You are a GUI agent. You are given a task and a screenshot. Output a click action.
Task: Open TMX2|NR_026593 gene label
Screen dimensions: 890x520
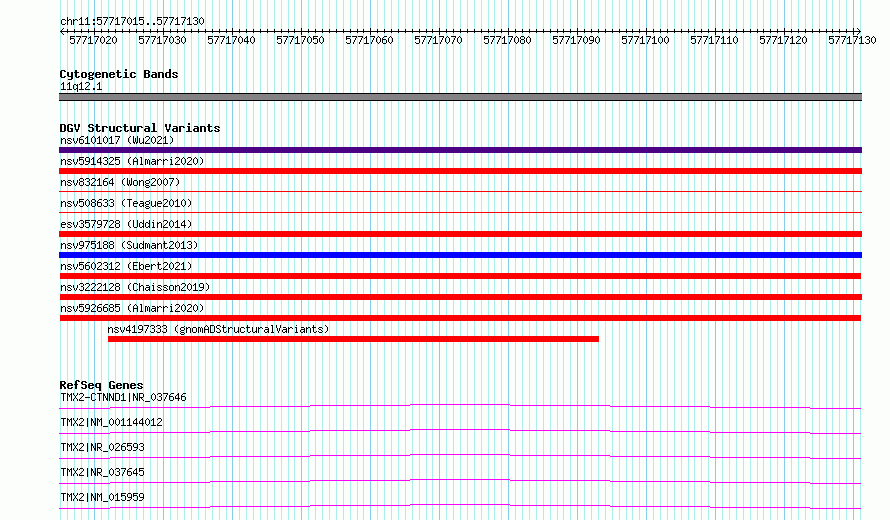pos(102,447)
